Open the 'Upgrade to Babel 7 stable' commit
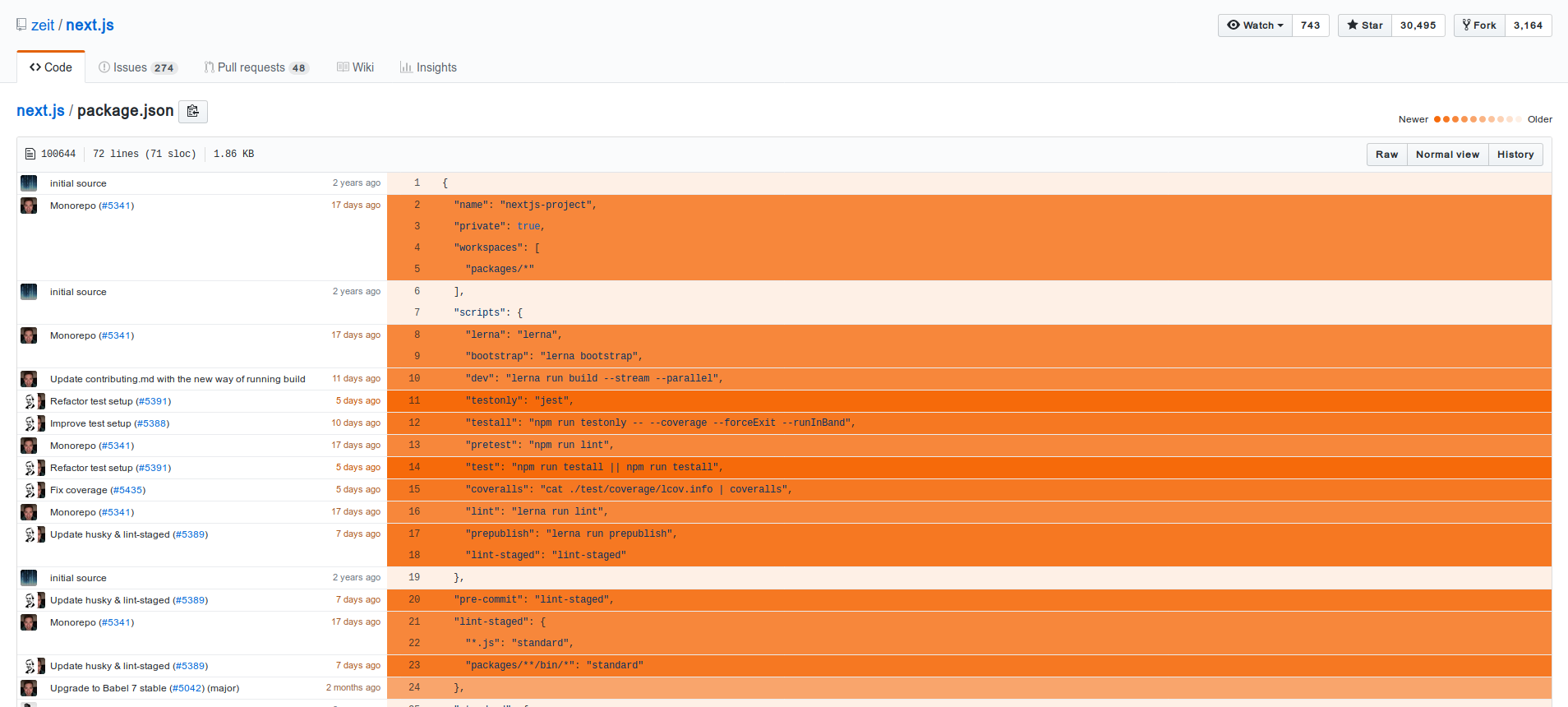This screenshot has height=707, width=1568. tap(108, 688)
